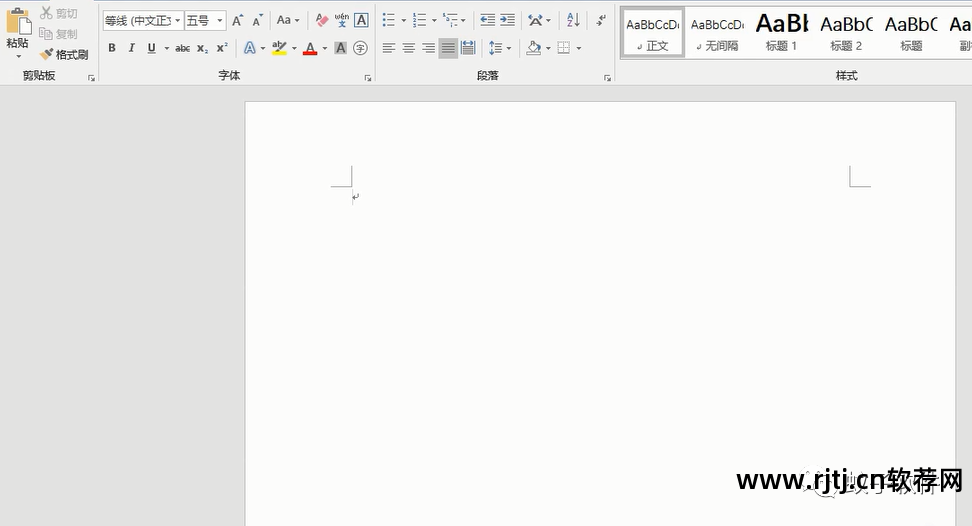Image resolution: width=972 pixels, height=526 pixels.
Task: Toggle Italic formatting
Action: point(131,48)
